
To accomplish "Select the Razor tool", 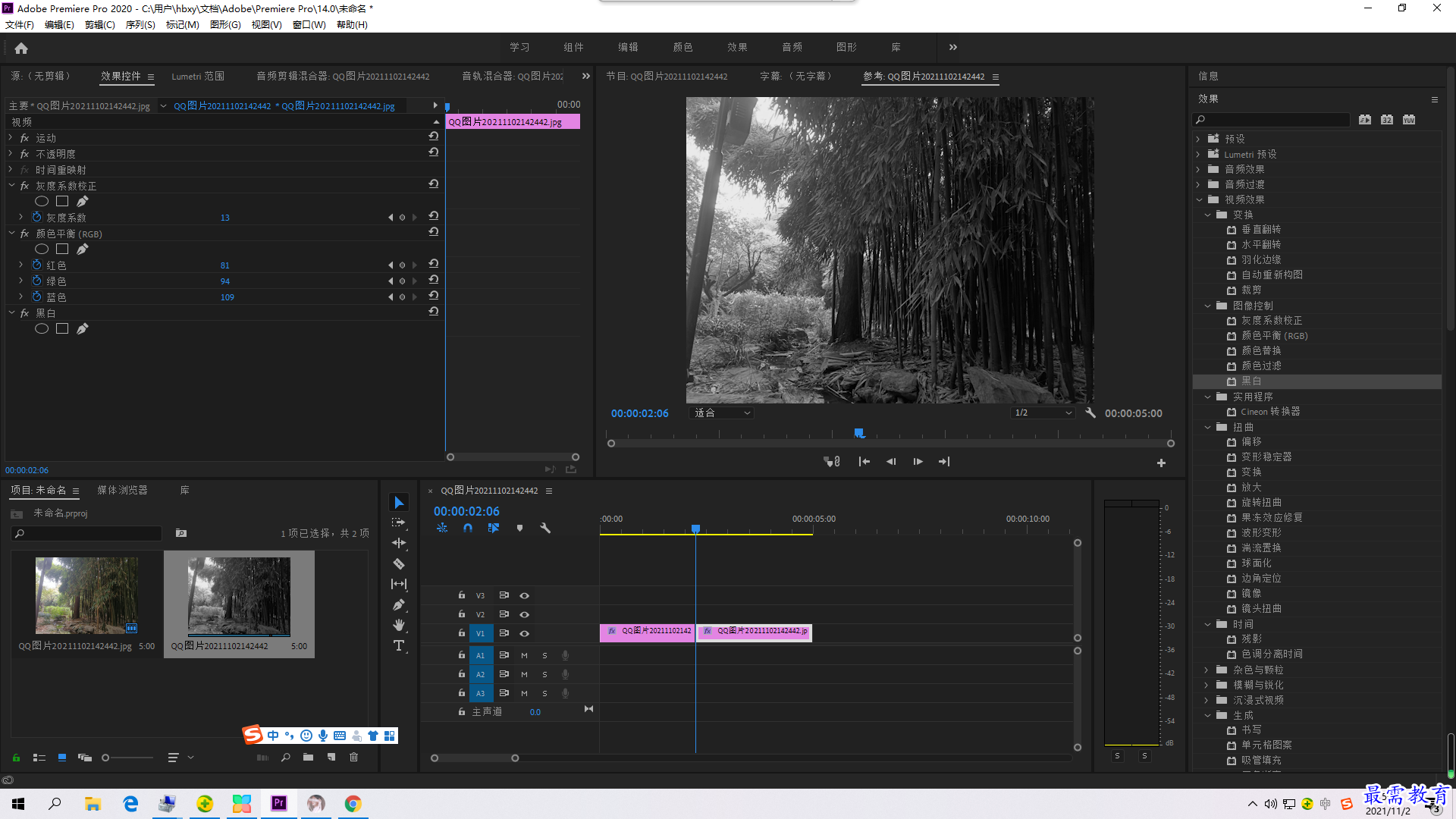I will pyautogui.click(x=399, y=563).
